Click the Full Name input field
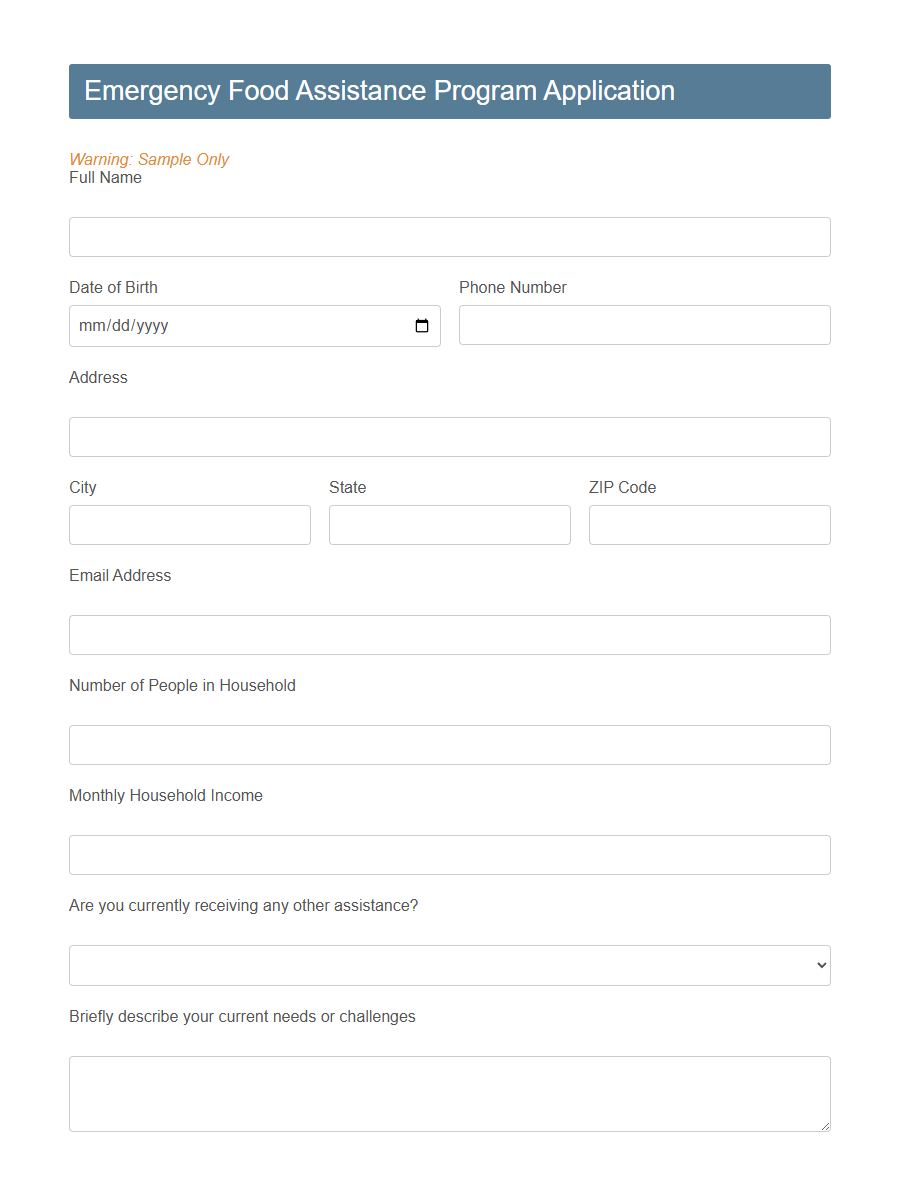This screenshot has height=1196, width=900. tap(449, 237)
